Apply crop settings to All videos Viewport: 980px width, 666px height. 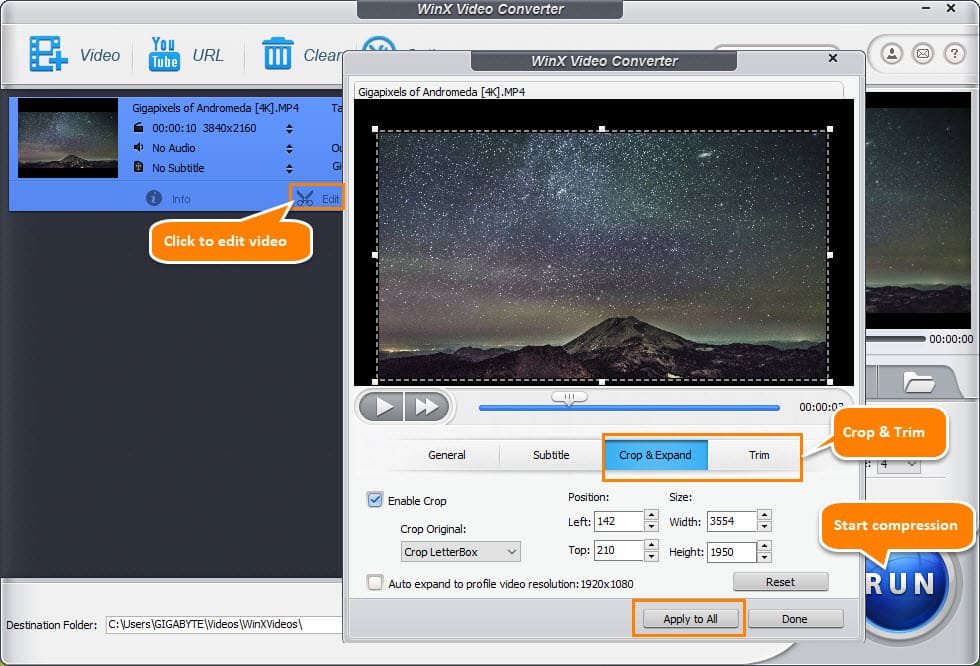click(x=689, y=618)
